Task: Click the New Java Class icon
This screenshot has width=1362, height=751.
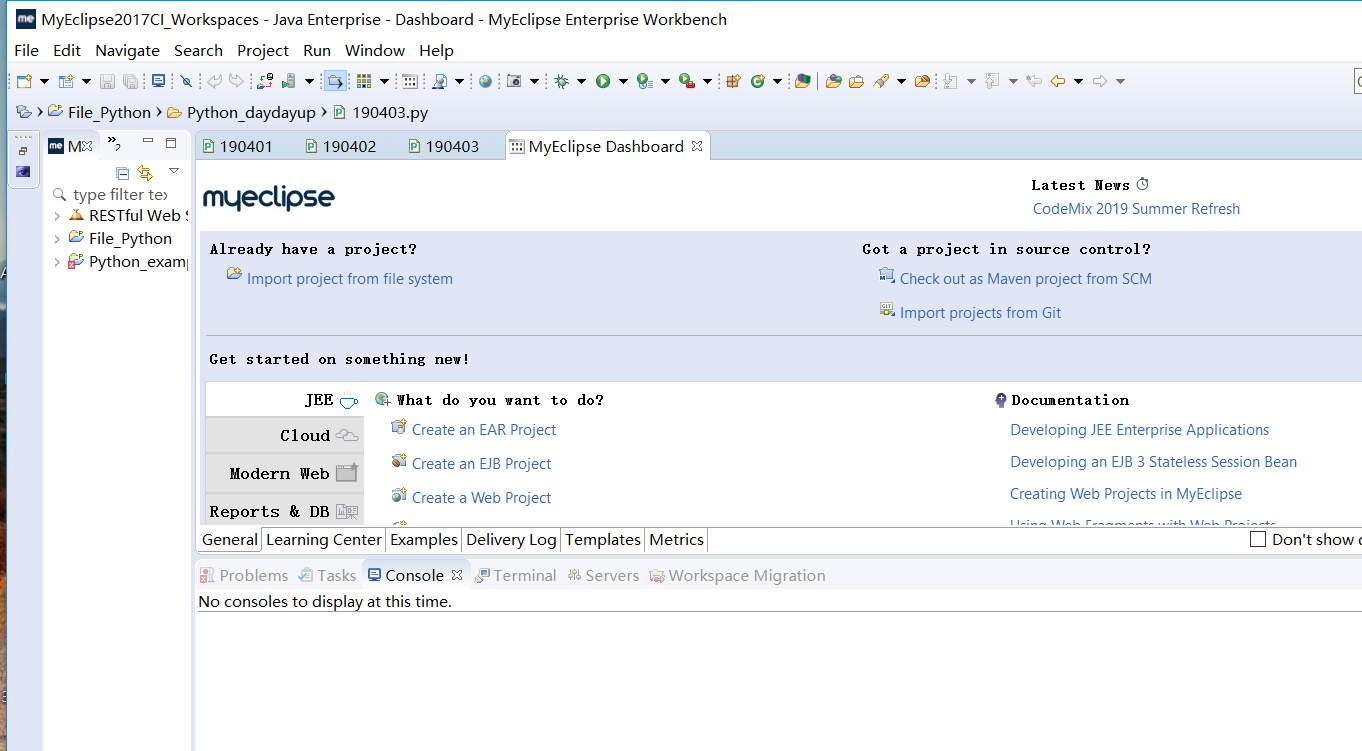Action: pyautogui.click(x=758, y=81)
